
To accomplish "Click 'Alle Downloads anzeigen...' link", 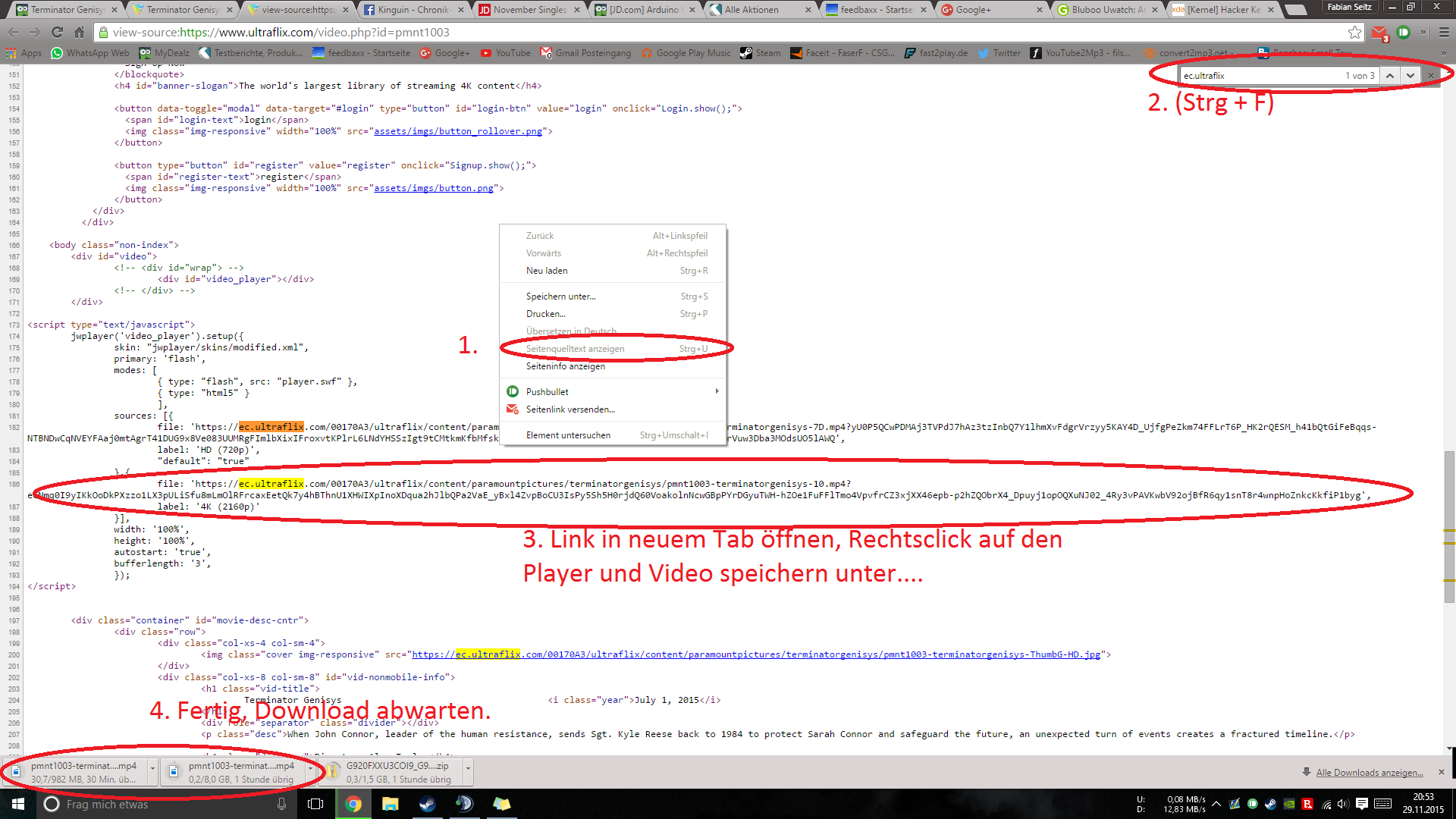I will click(x=1369, y=773).
